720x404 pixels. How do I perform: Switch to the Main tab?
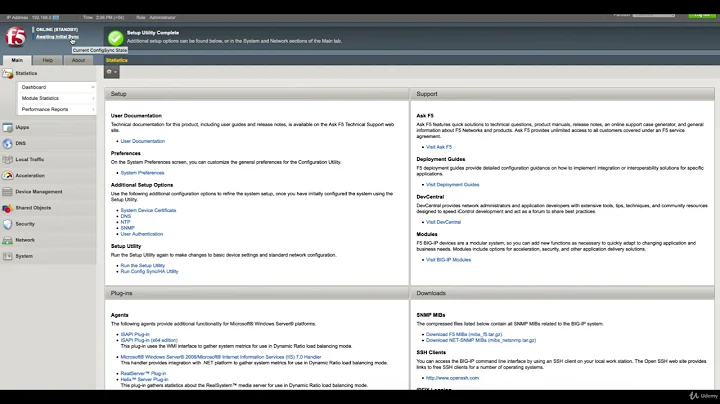coord(17,60)
